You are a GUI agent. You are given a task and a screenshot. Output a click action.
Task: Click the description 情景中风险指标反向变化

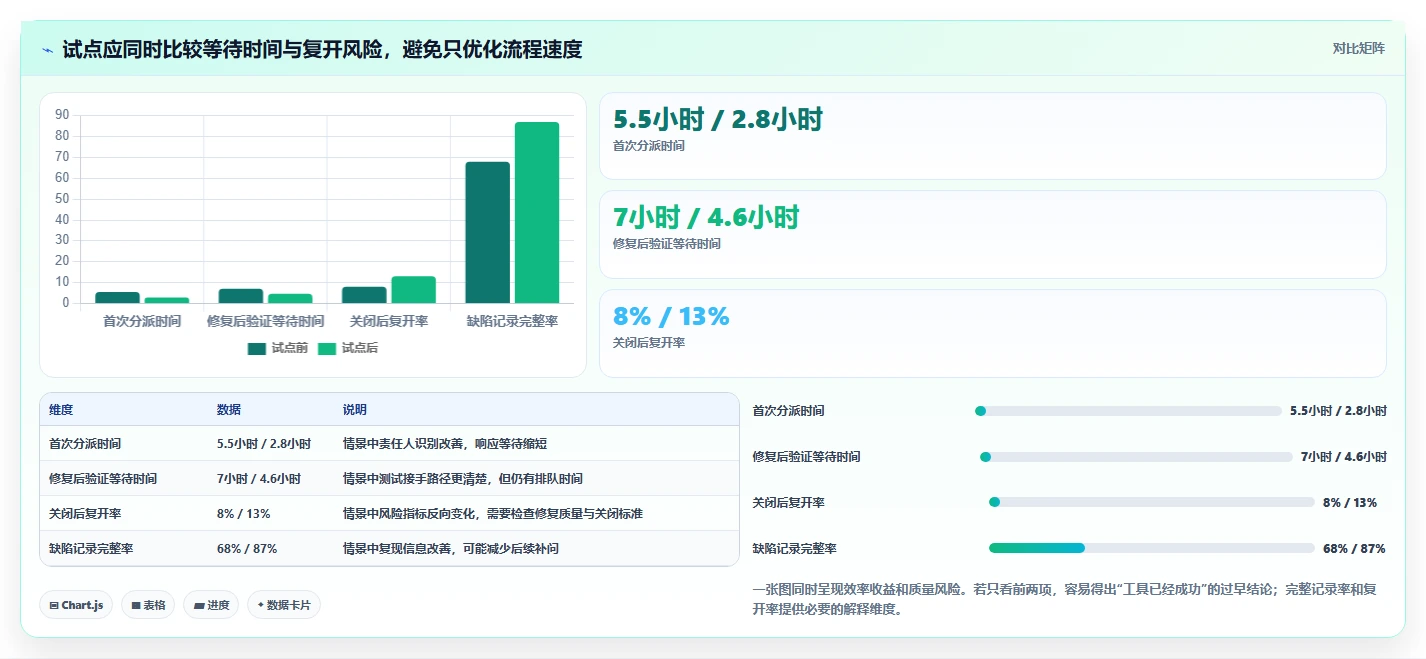493,514
